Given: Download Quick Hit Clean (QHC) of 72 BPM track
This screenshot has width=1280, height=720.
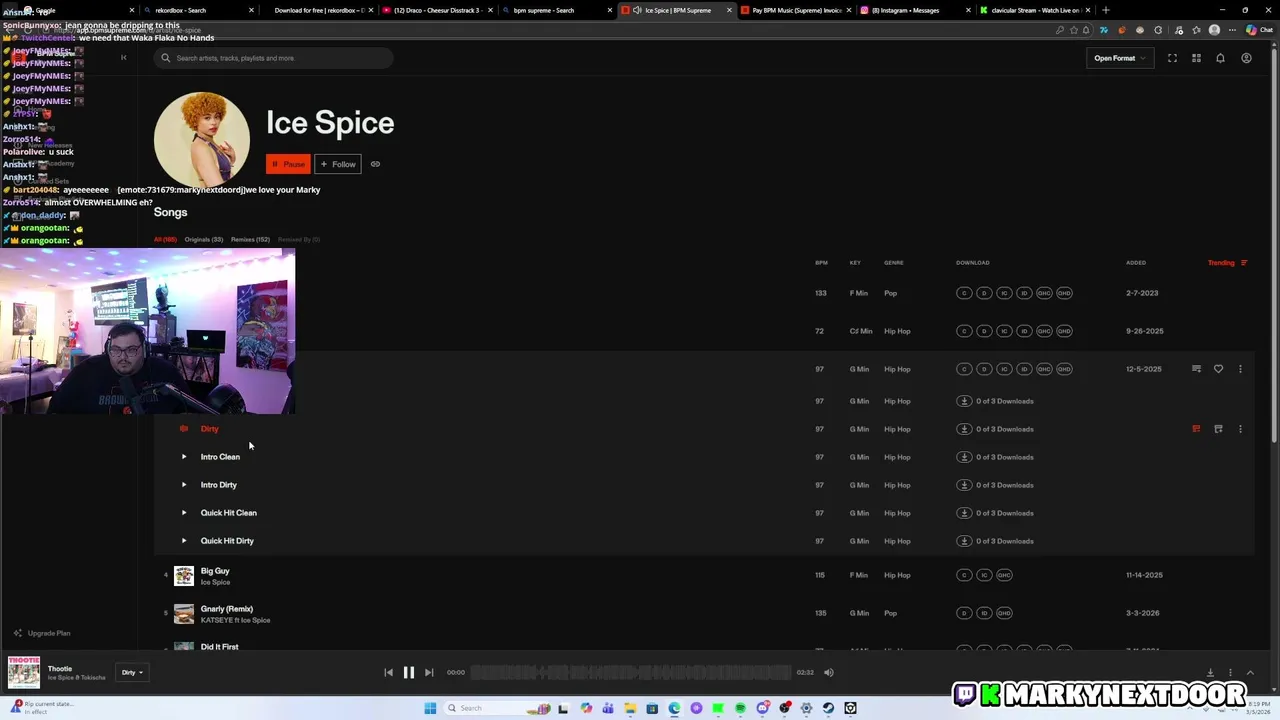Looking at the screenshot, I should tap(1044, 331).
